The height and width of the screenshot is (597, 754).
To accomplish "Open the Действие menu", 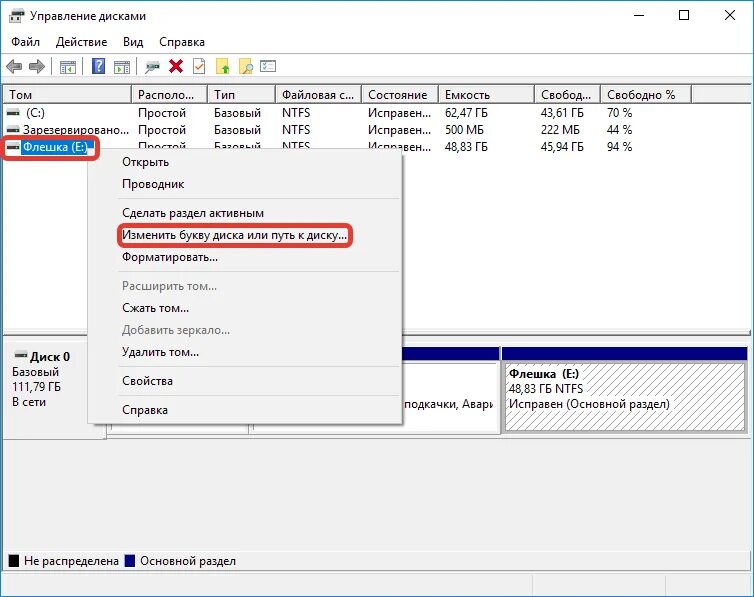I will click(x=81, y=42).
